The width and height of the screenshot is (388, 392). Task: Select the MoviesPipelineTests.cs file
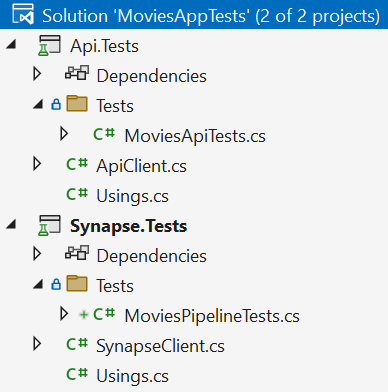212,316
